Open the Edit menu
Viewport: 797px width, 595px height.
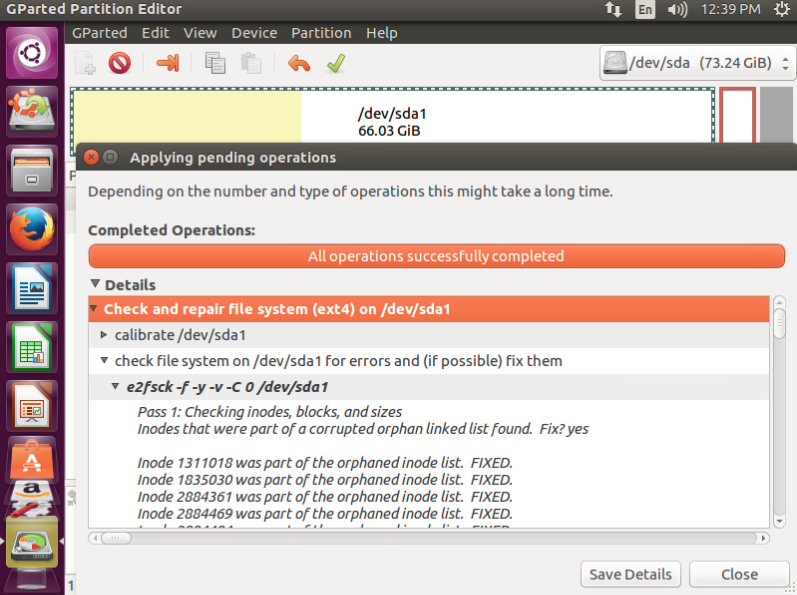coord(155,33)
